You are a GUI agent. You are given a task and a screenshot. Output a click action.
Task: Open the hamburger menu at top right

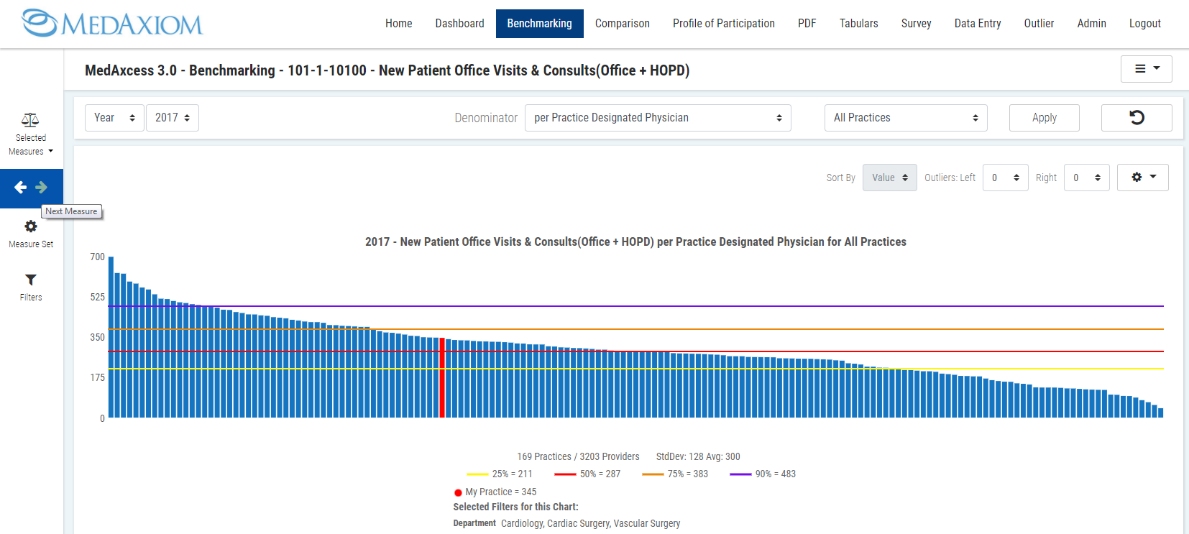coord(1146,69)
